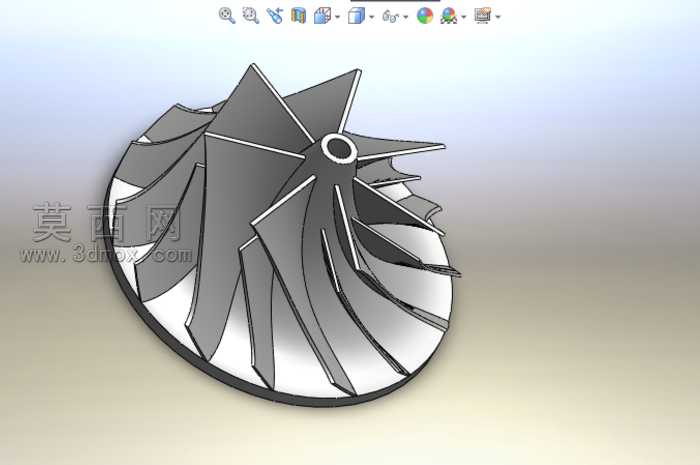Activate the Section View tool
Viewport: 700px width, 465px height.
[298, 16]
